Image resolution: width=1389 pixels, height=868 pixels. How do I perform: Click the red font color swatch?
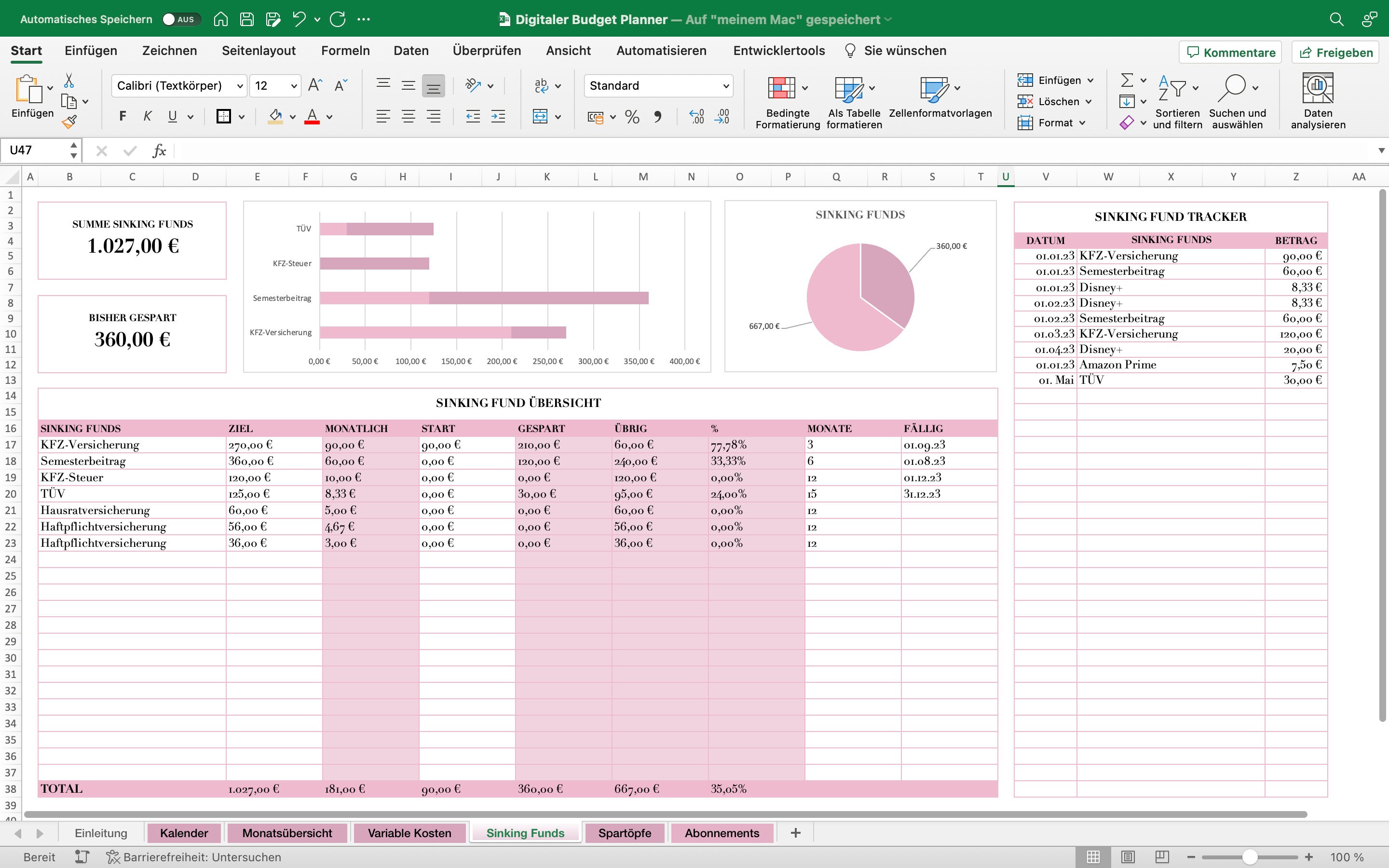tap(312, 117)
